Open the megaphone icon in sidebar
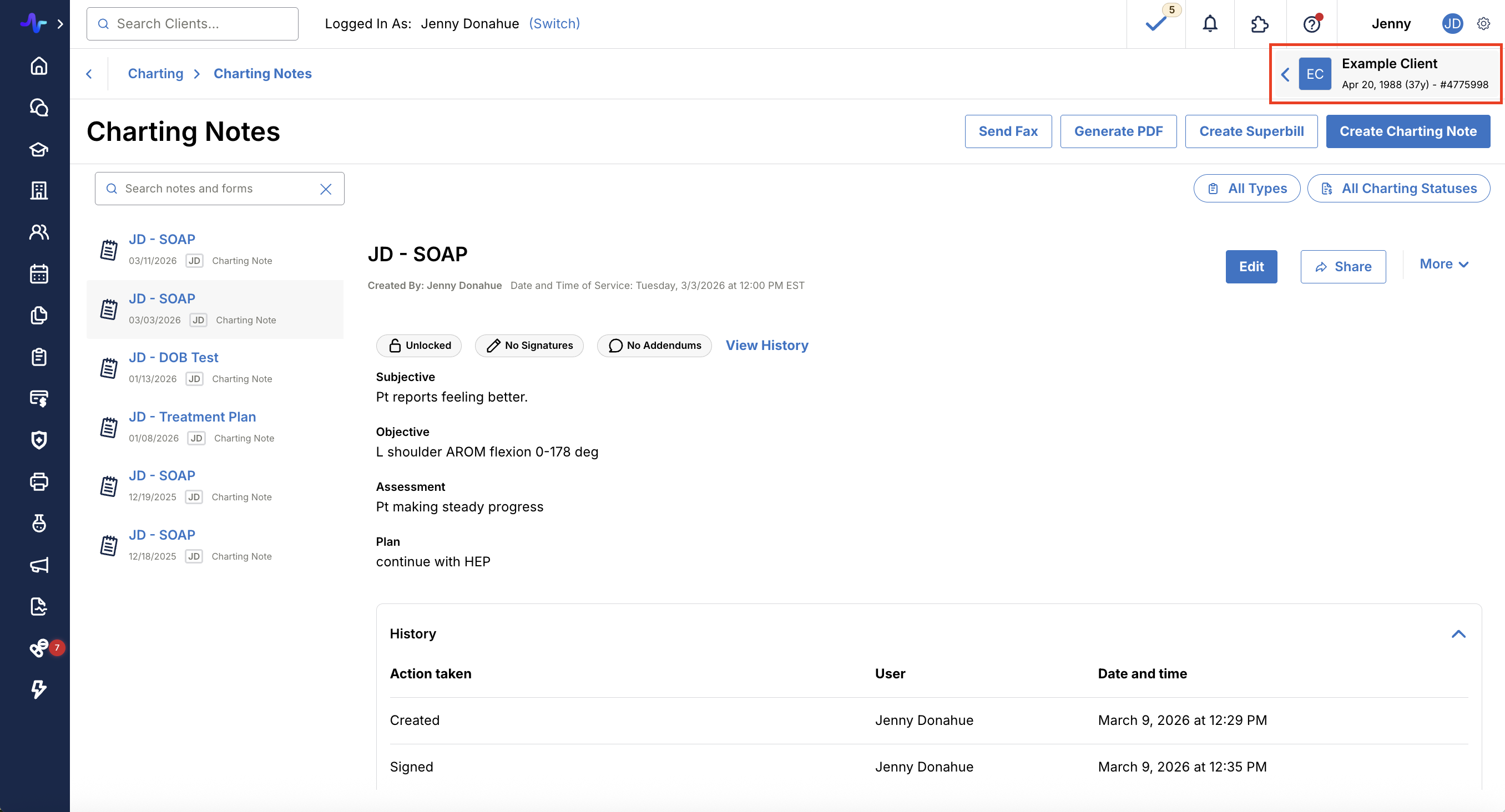This screenshot has height=812, width=1505. point(38,565)
